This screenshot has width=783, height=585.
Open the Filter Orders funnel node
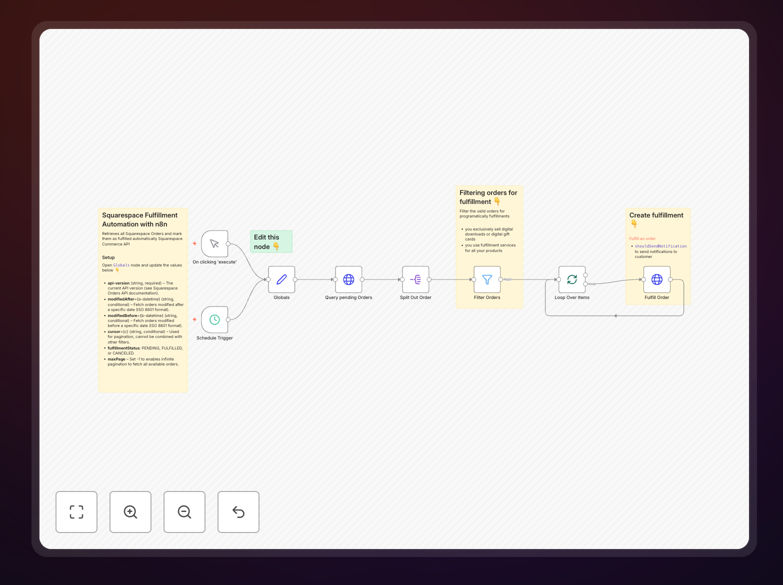pos(487,279)
